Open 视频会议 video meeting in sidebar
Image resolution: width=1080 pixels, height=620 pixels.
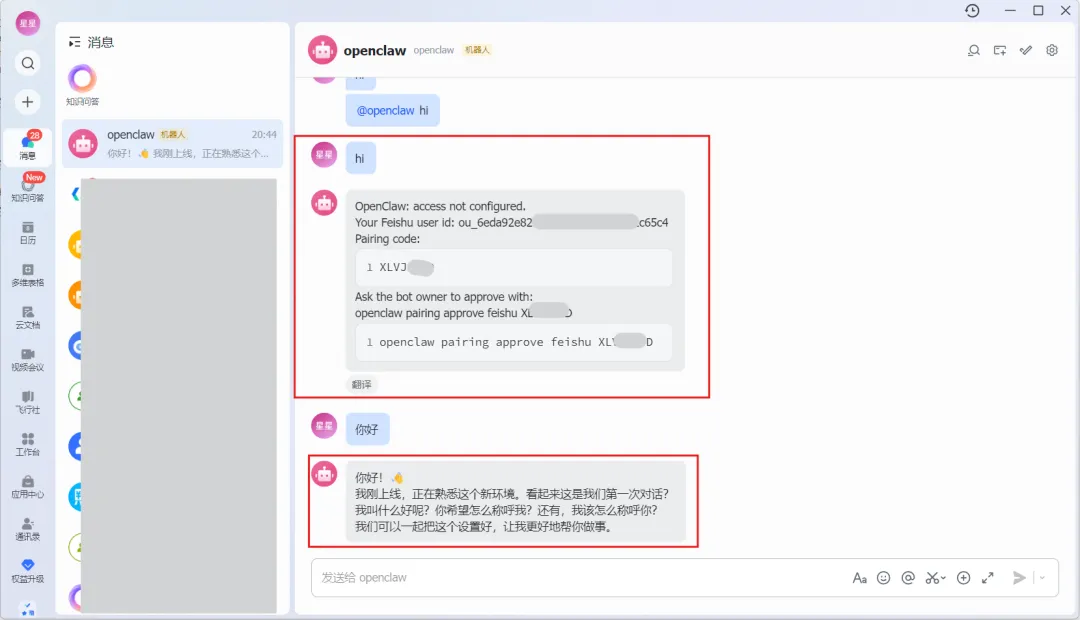pyautogui.click(x=28, y=360)
